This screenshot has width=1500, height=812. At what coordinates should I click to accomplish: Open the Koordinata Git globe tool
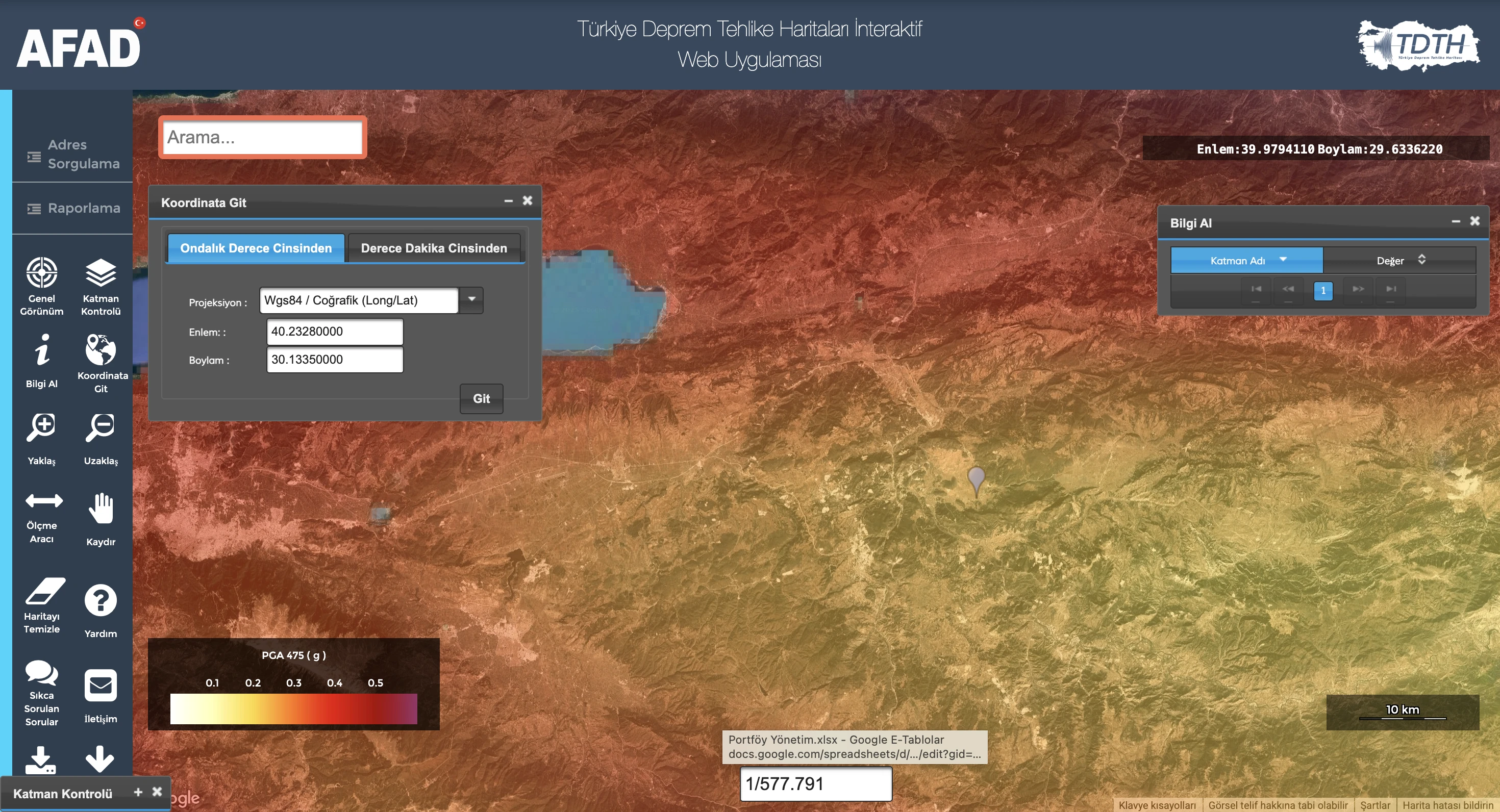pyautogui.click(x=102, y=363)
